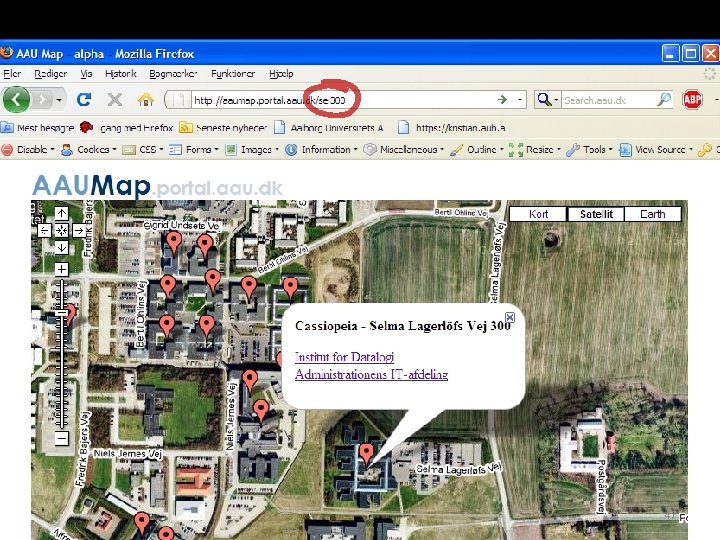Expand the Disable web developer menu
720x540 pixels.
pyautogui.click(x=28, y=150)
